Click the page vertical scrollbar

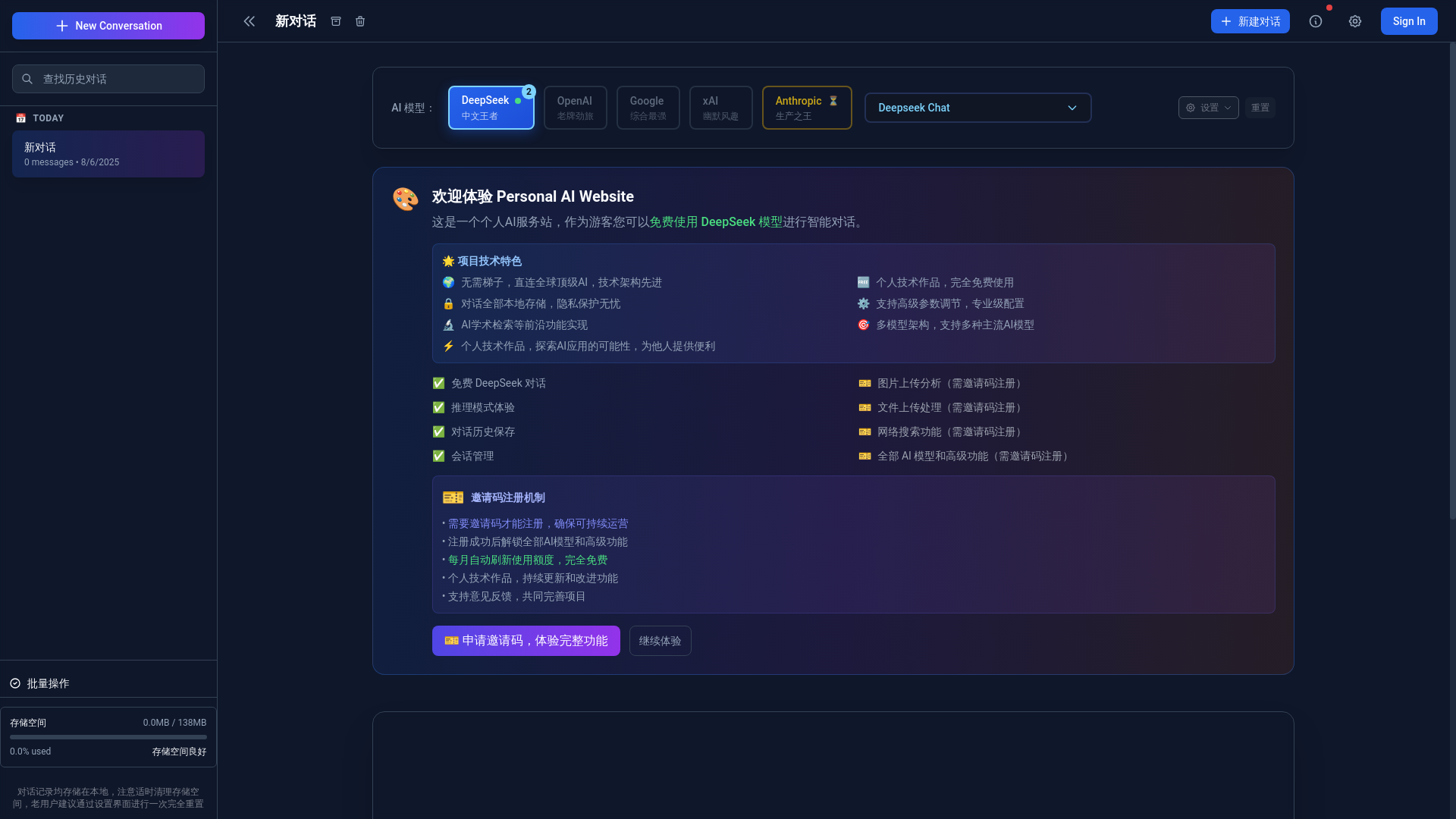pos(1452,281)
